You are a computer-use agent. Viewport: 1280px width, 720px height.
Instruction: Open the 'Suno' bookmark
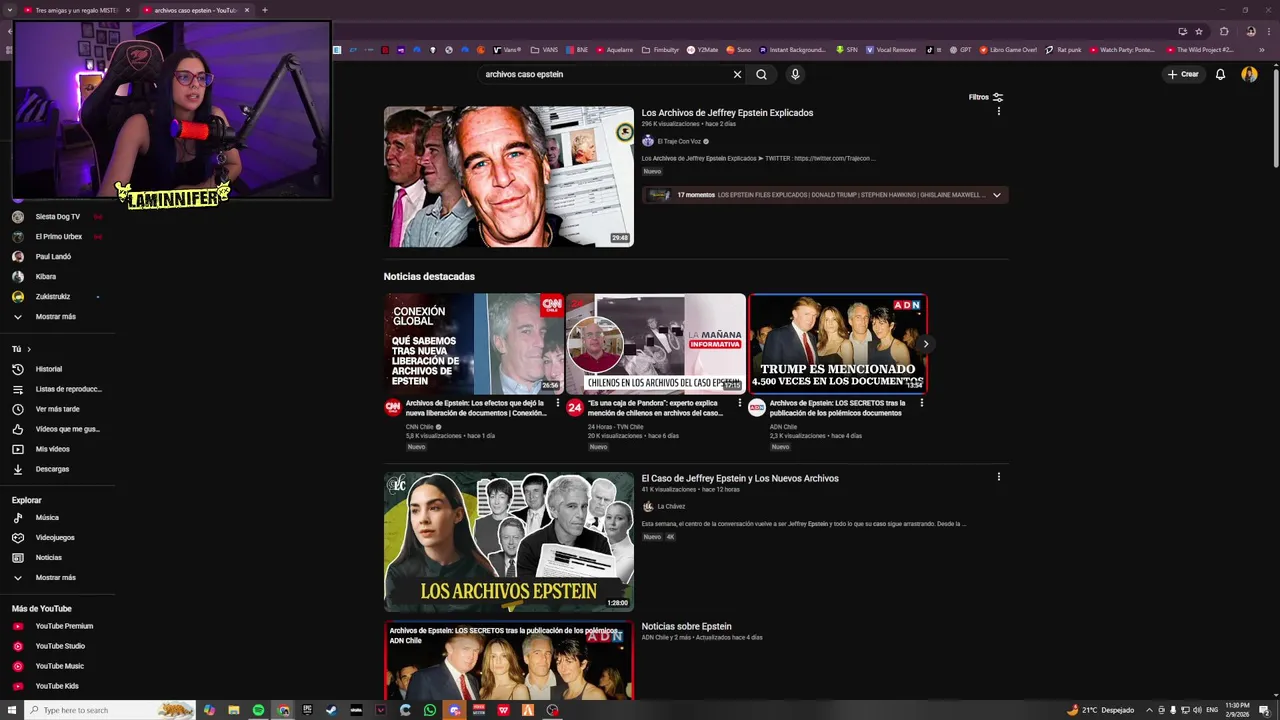(739, 49)
